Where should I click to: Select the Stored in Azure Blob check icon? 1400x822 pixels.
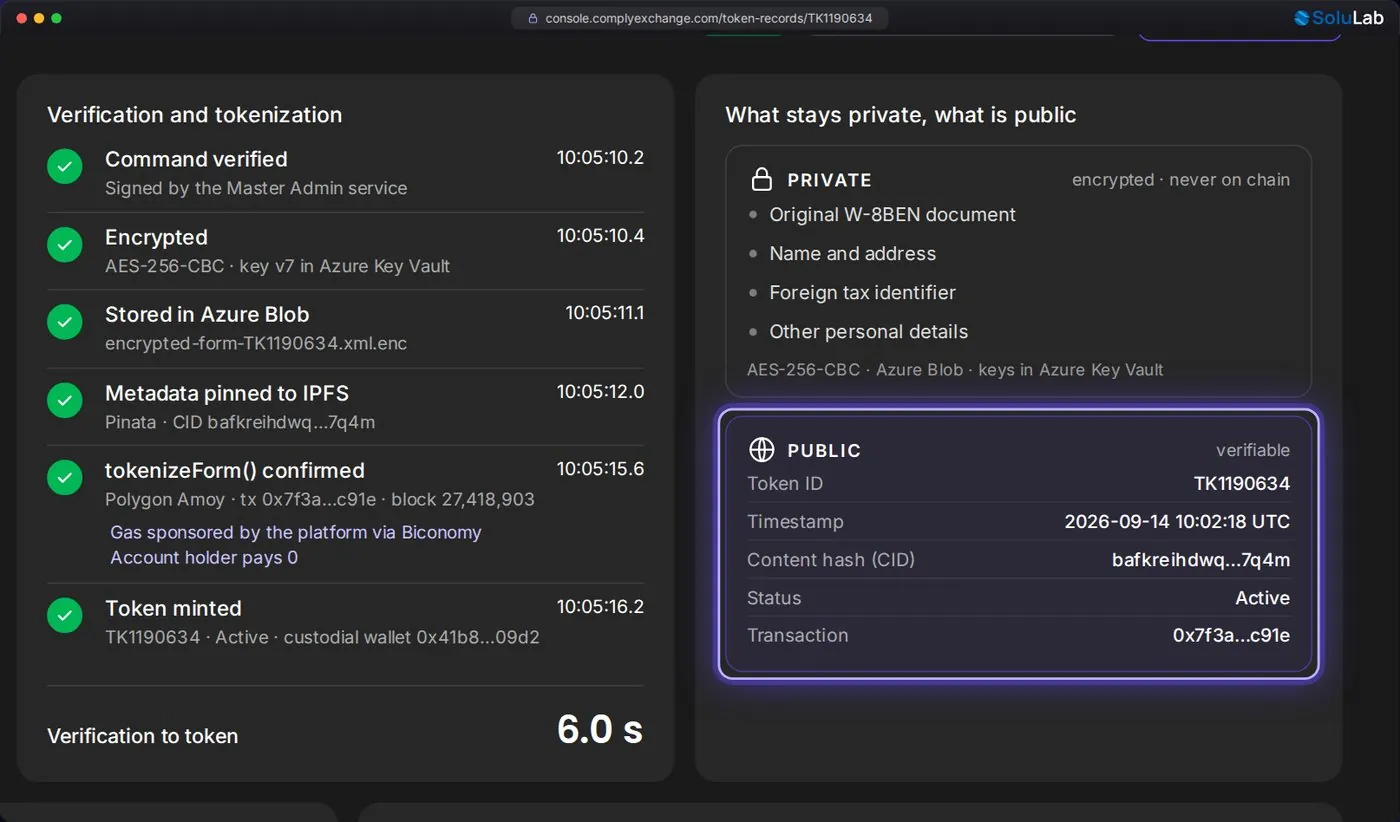[x=65, y=322]
